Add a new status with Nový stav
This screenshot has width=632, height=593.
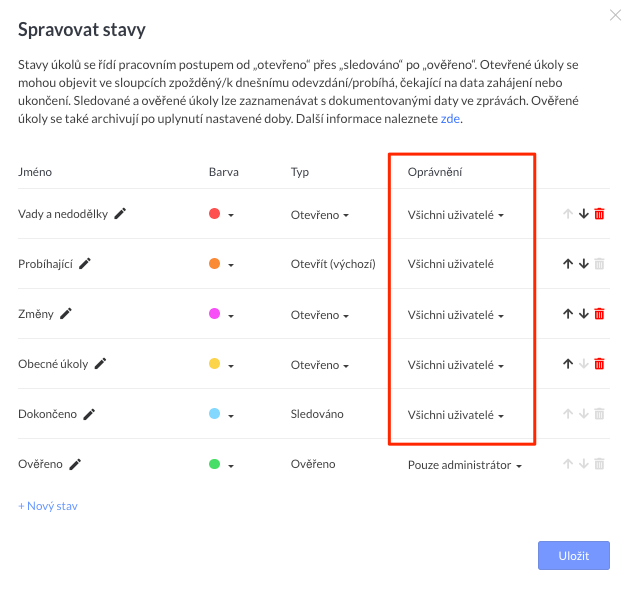[47, 506]
